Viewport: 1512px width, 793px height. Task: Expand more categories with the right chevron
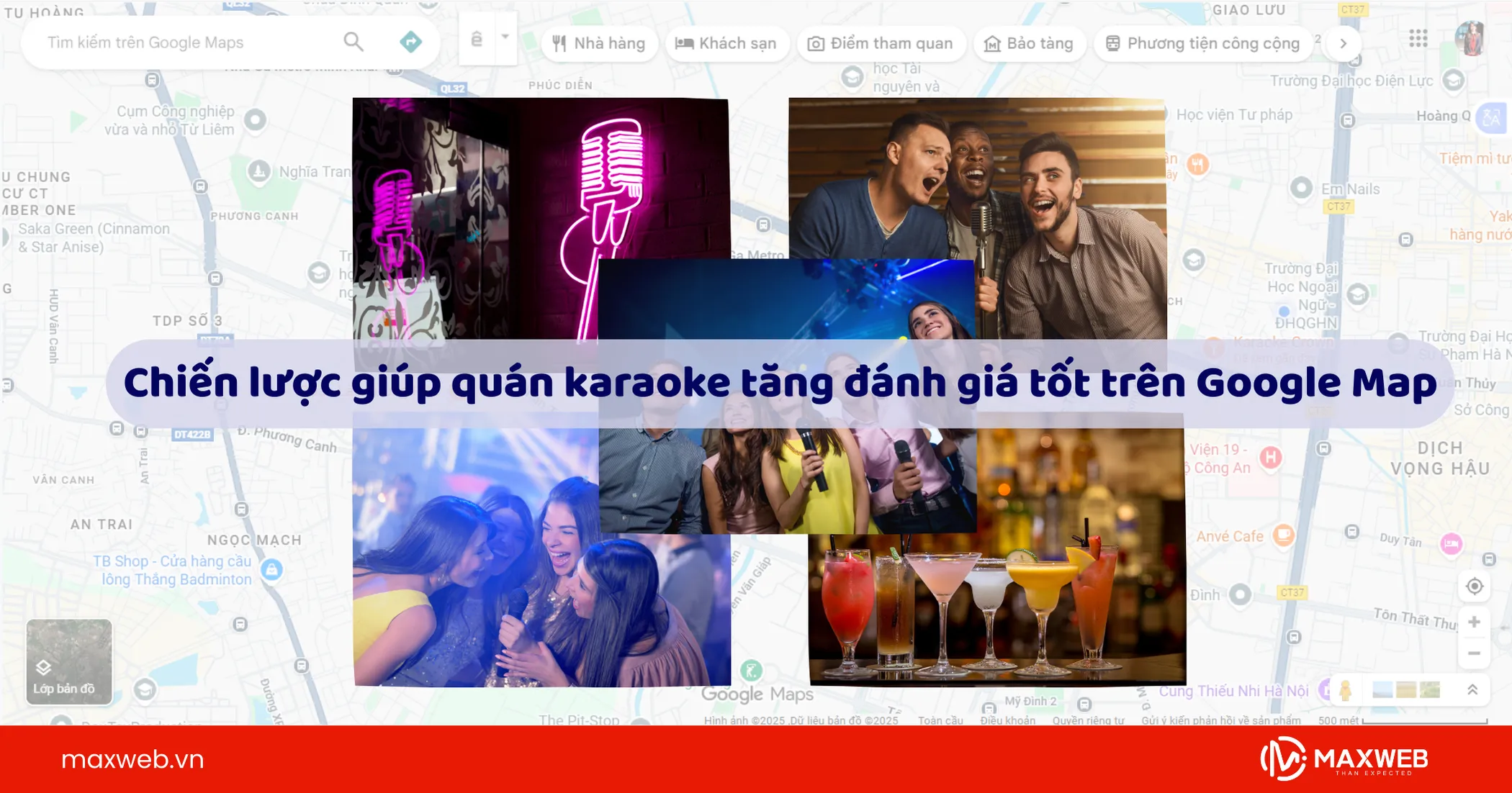click(1344, 43)
